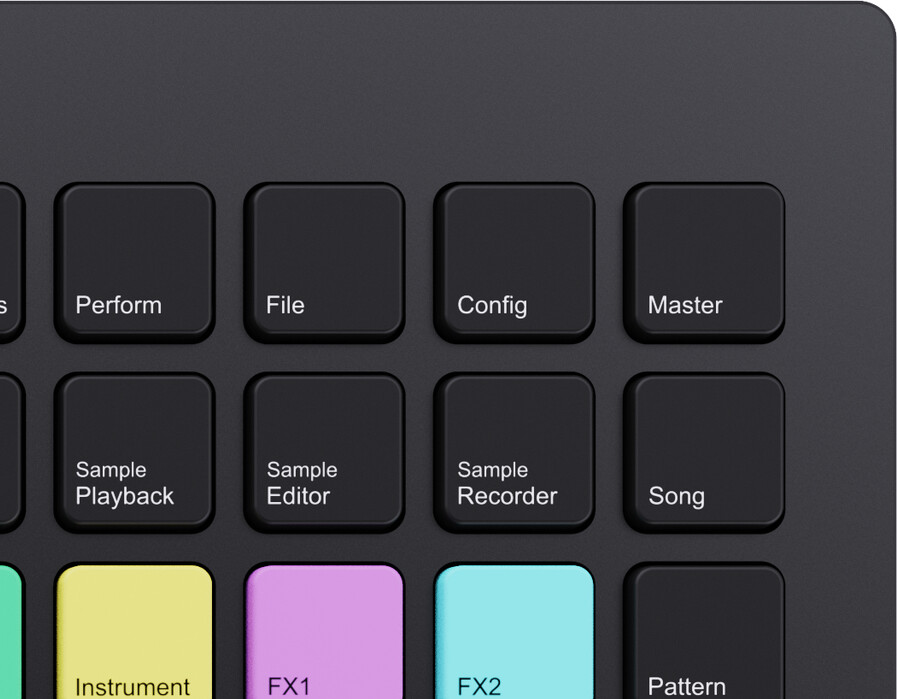Click the cut-off key left of Sample Playback
This screenshot has width=897, height=699.
11,452
